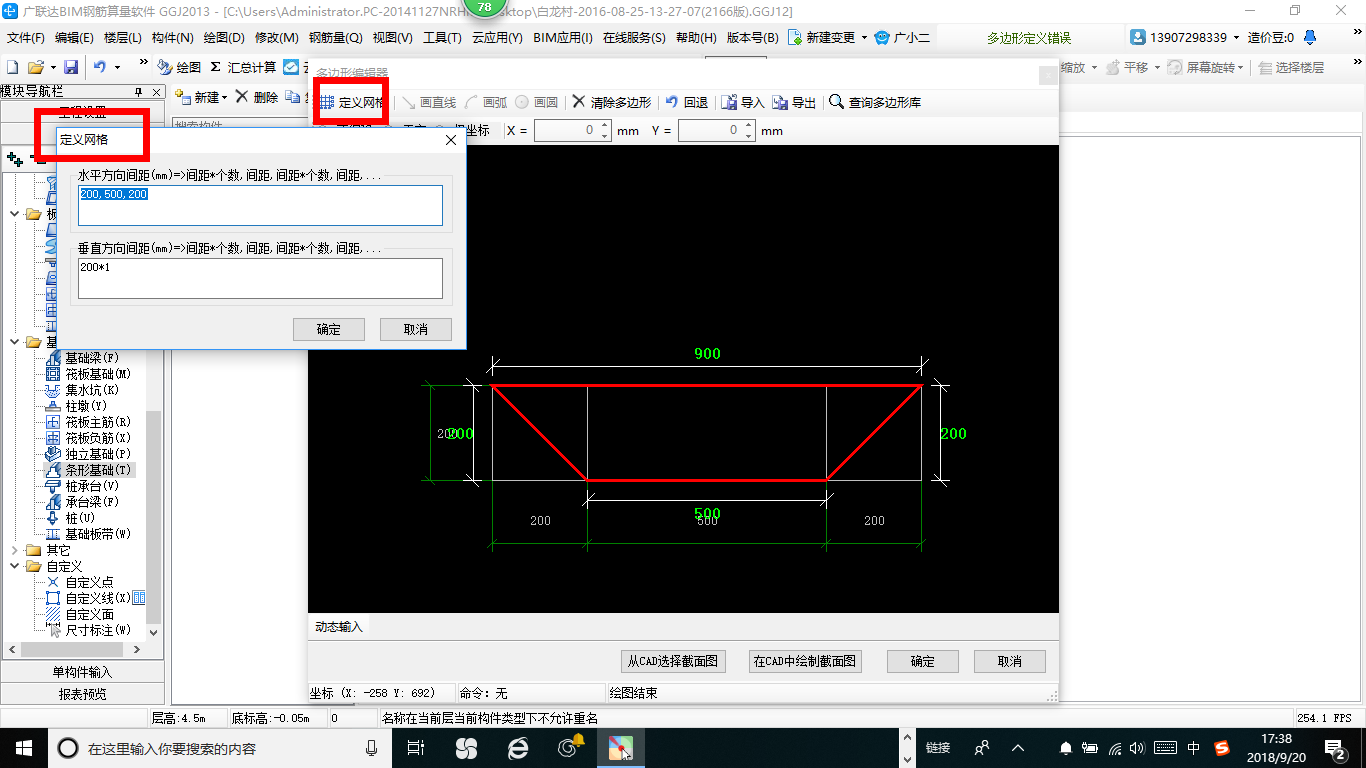Click the 广小二 assistant icon
Viewport: 1366px width, 768px height.
881,38
